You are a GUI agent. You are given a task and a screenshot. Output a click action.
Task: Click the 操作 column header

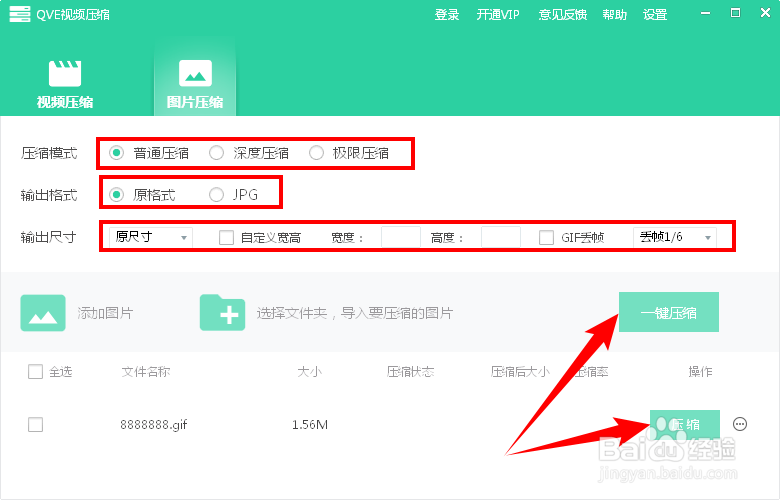click(700, 372)
